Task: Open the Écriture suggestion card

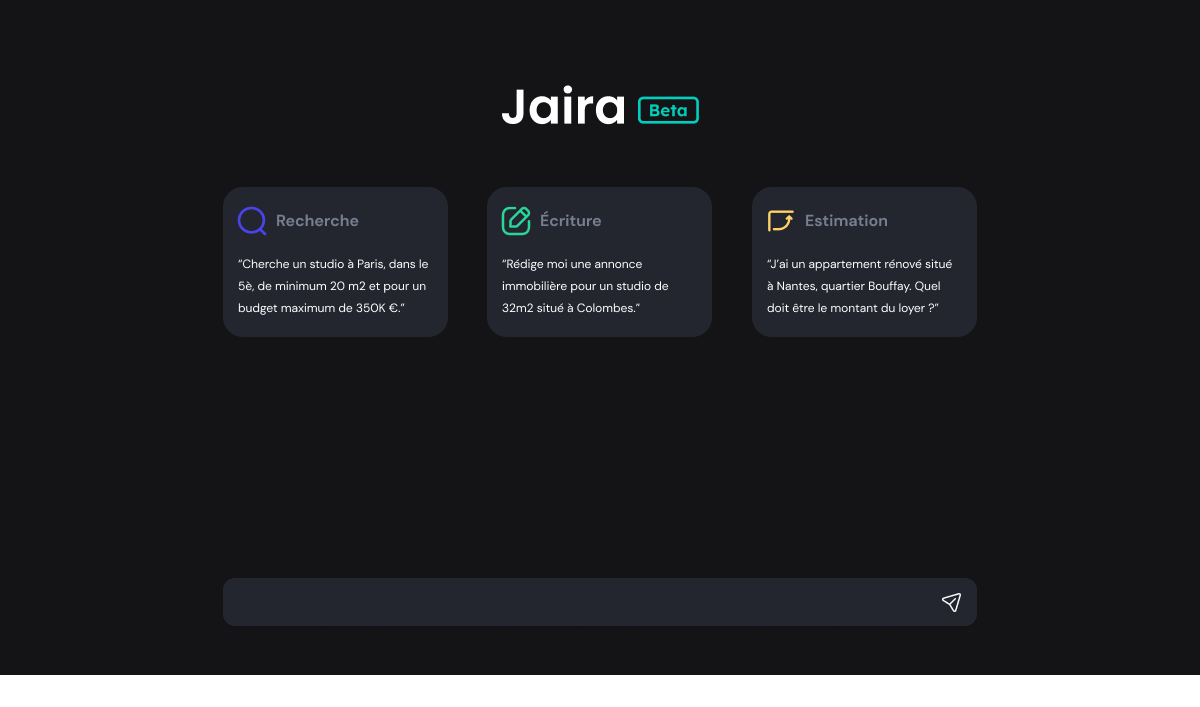Action: click(x=599, y=261)
